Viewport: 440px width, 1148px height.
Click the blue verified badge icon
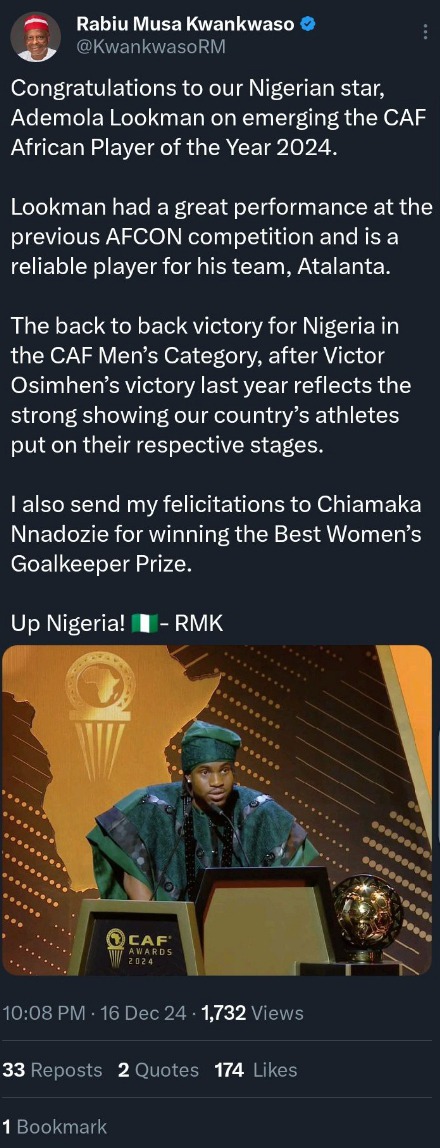(x=309, y=24)
